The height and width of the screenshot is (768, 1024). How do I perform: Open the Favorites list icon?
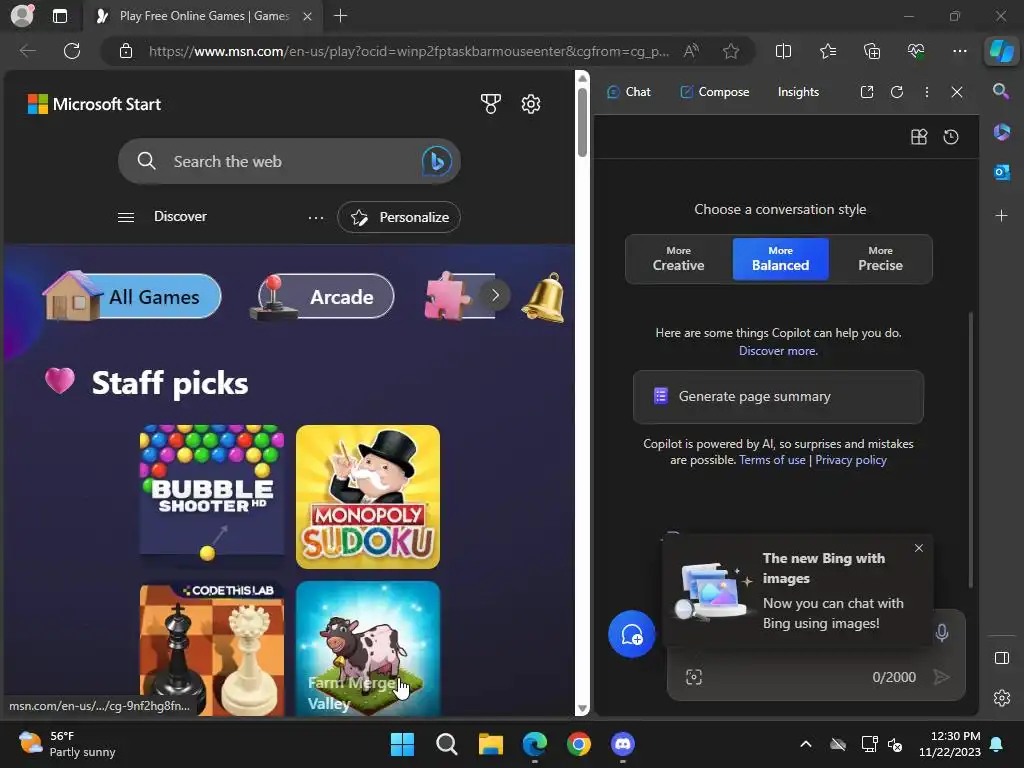(827, 51)
